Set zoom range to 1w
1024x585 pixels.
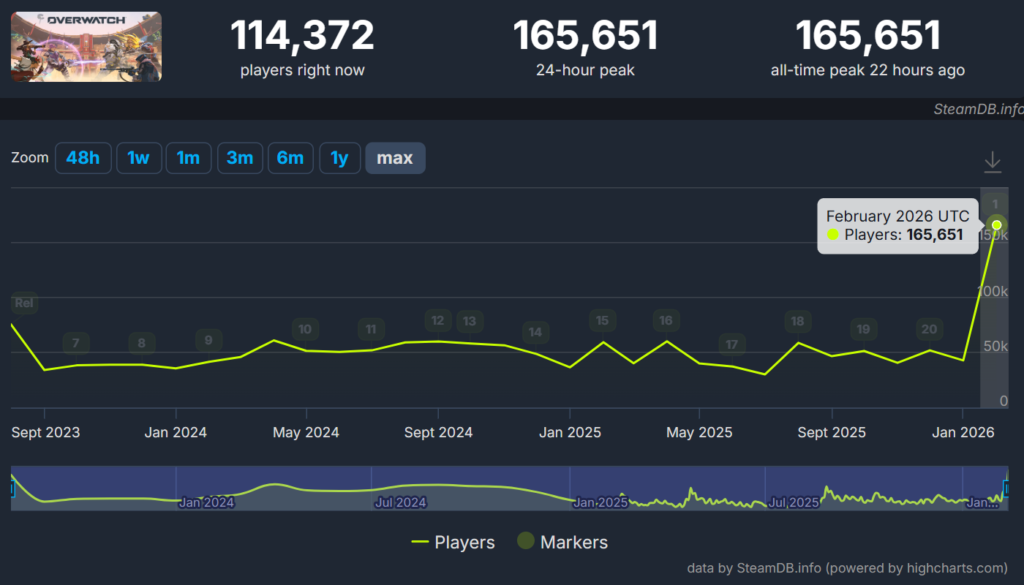pos(139,158)
